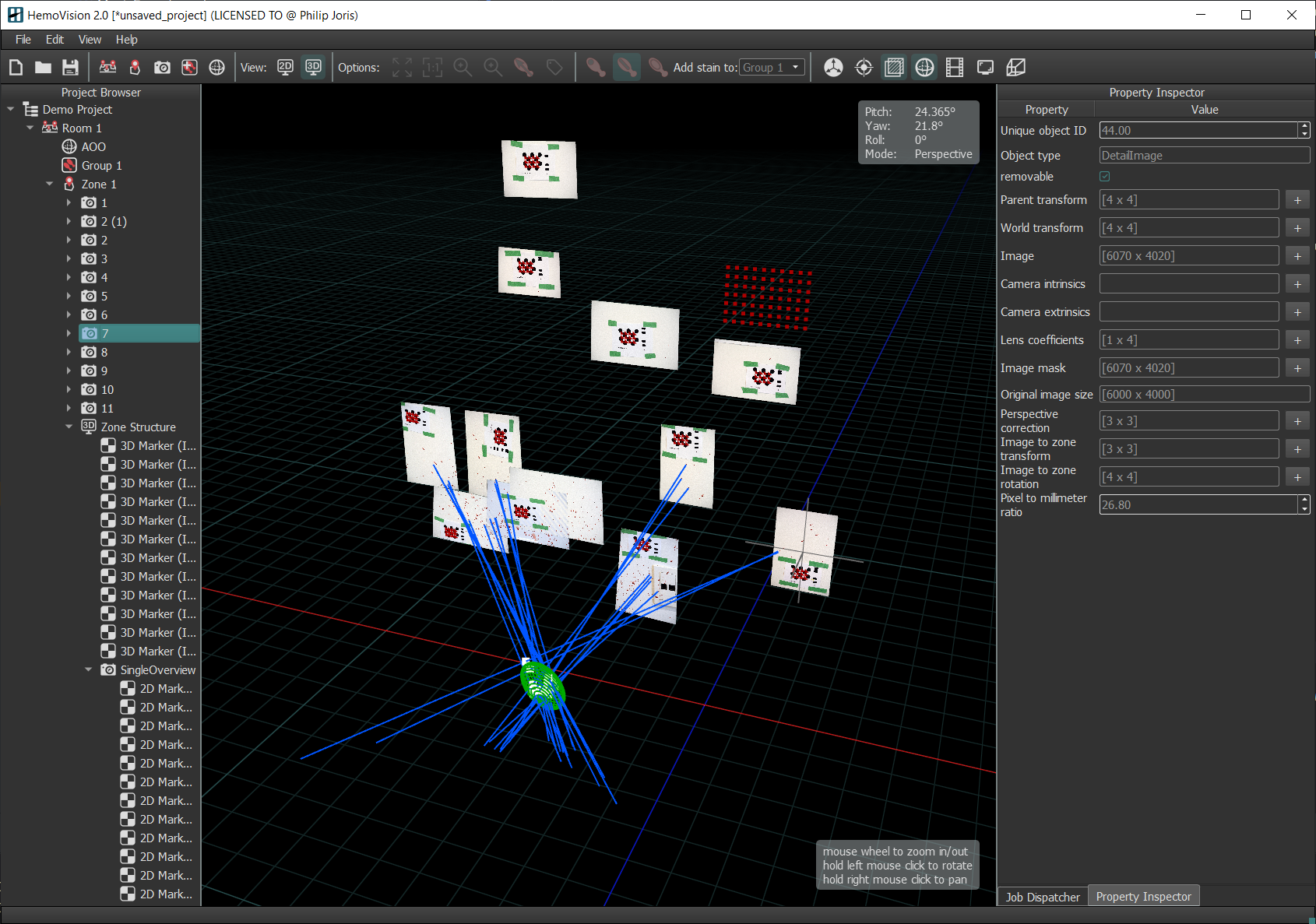Select the third stain tool
Viewport: 1316px width, 924px height.
click(x=657, y=68)
